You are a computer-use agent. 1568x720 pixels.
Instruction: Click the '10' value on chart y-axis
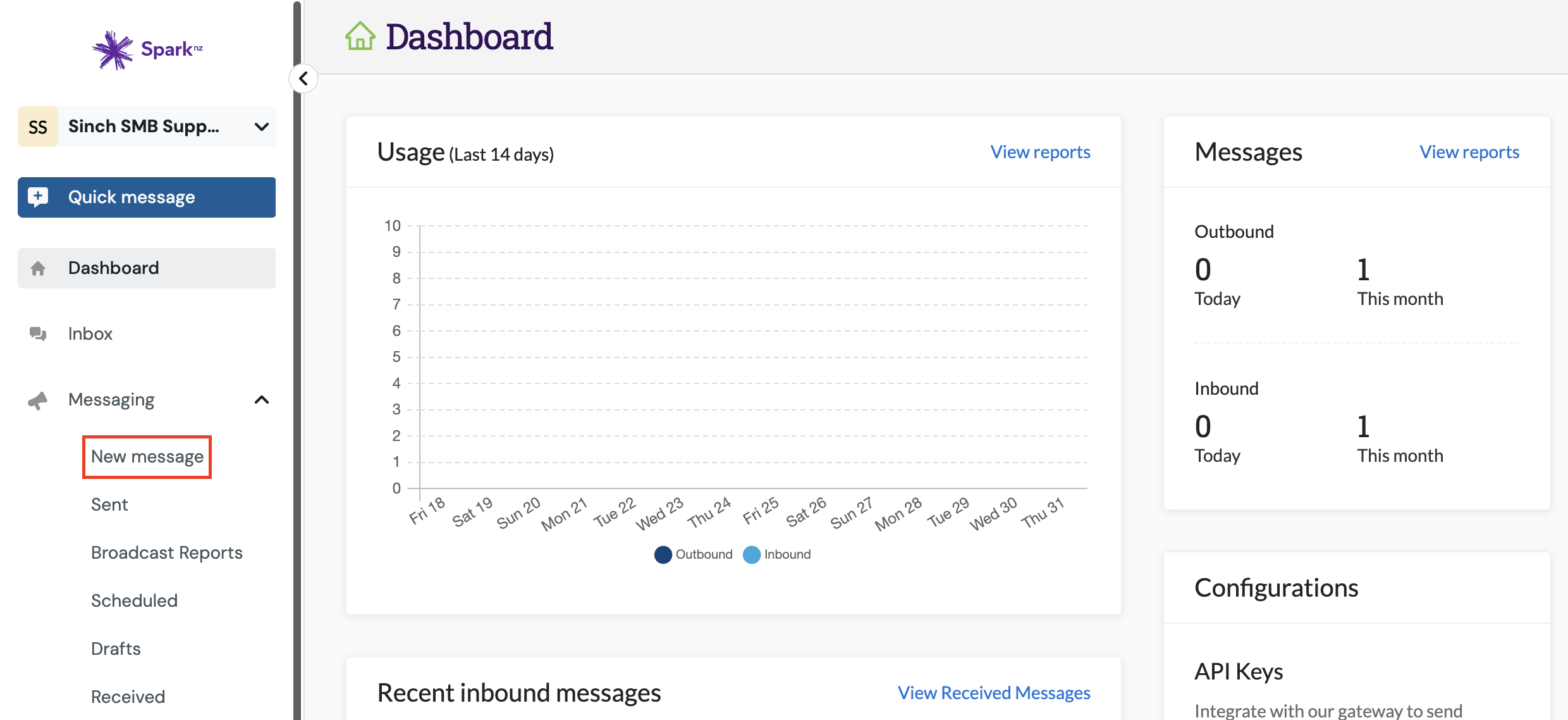pos(393,227)
